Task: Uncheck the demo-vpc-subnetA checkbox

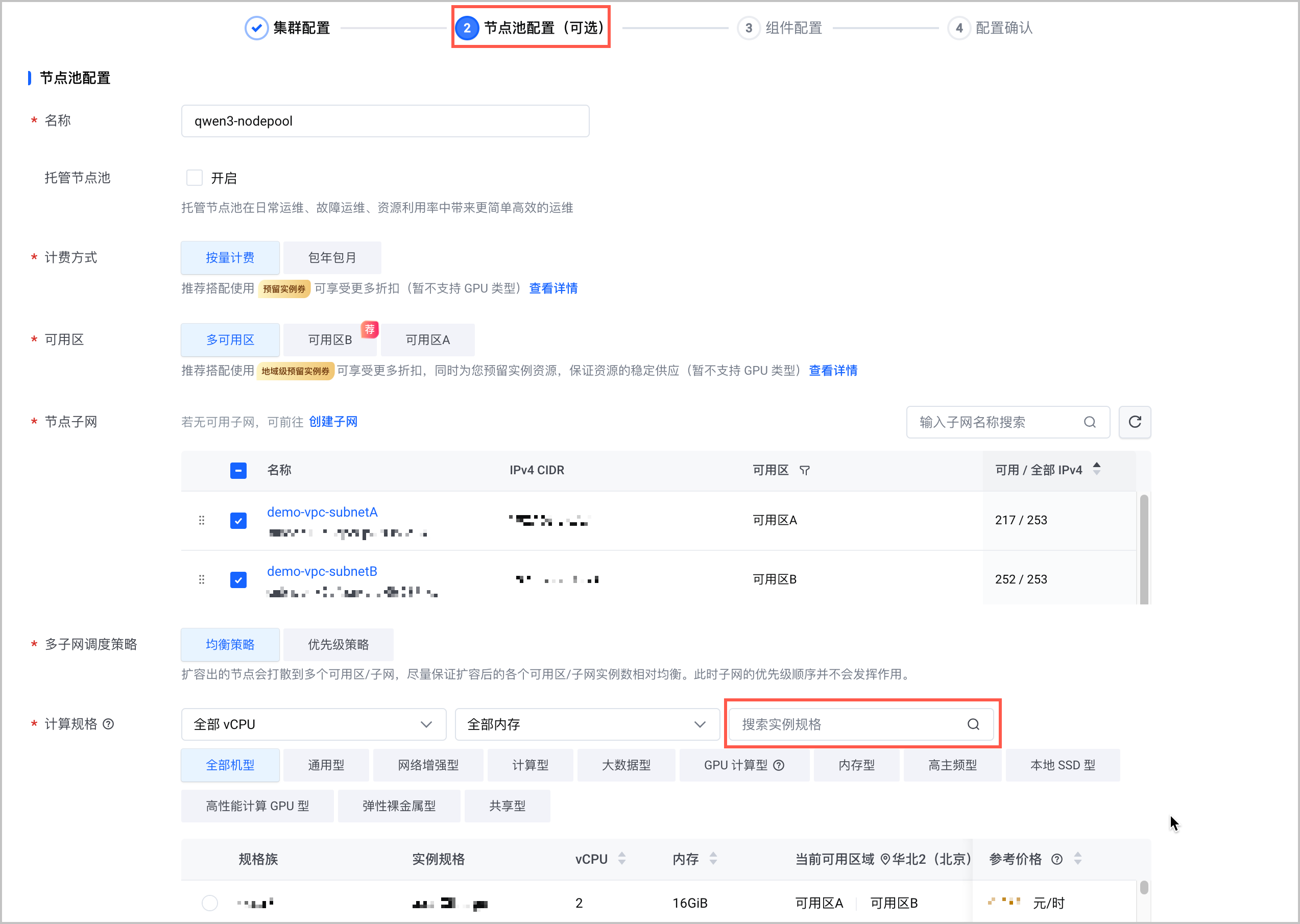Action: pos(238,521)
